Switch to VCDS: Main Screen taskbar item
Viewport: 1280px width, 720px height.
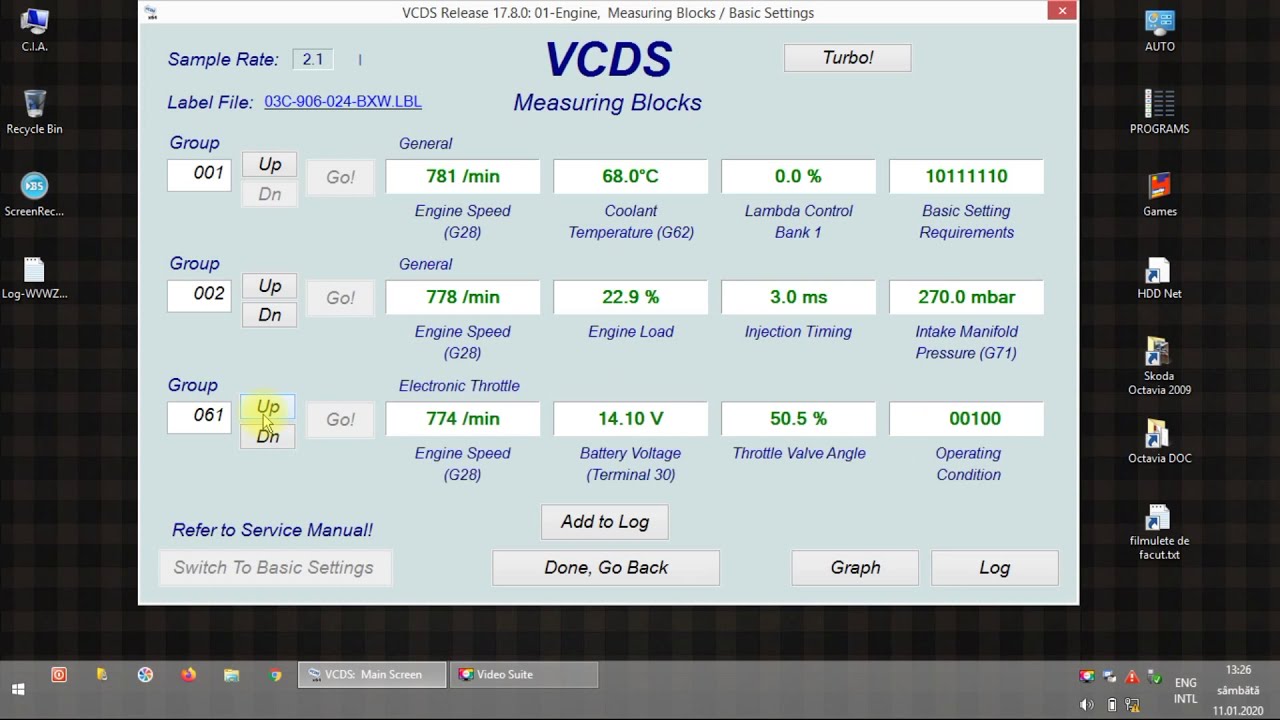click(x=373, y=675)
